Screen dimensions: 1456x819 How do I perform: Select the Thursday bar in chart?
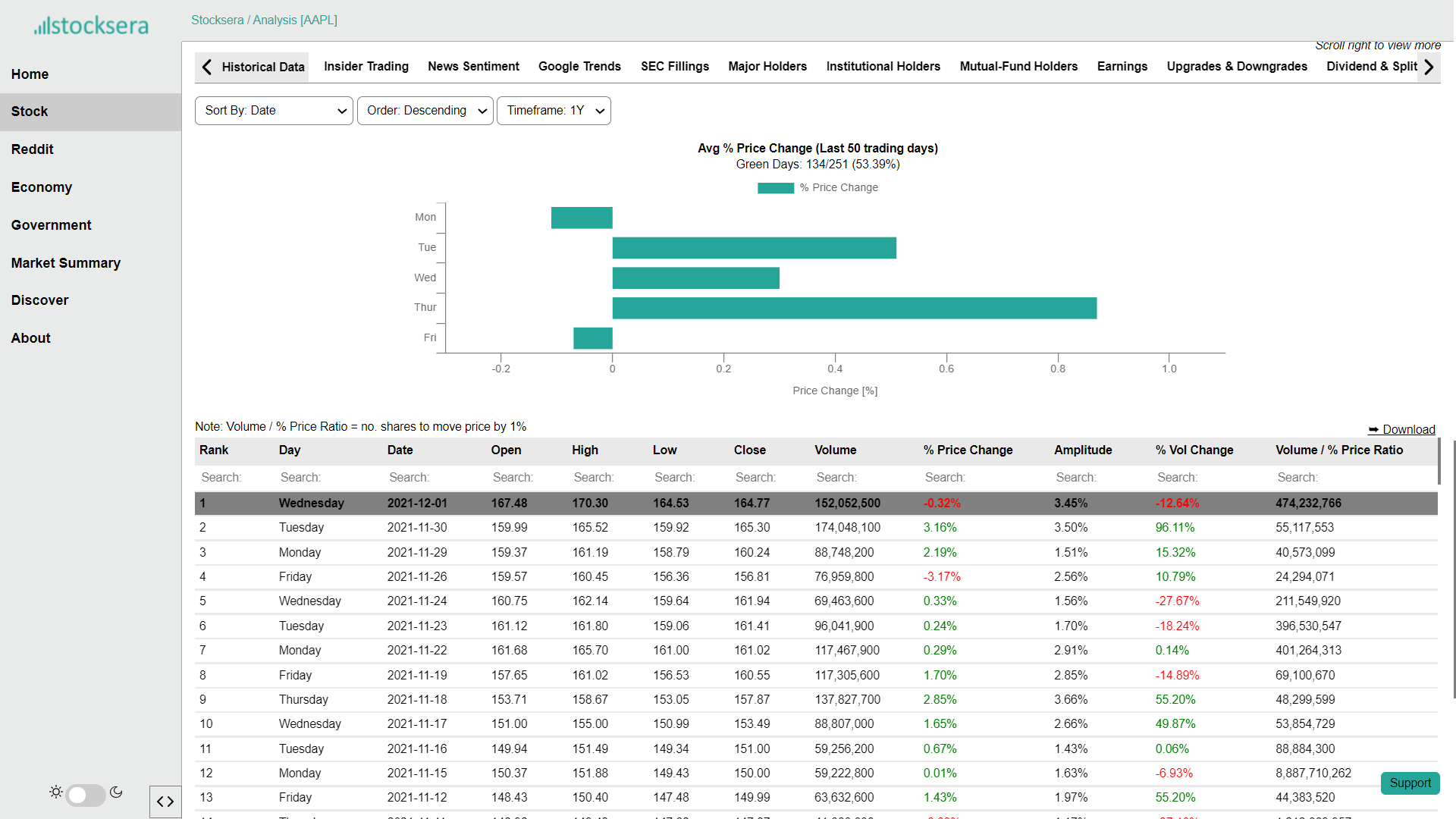[854, 308]
